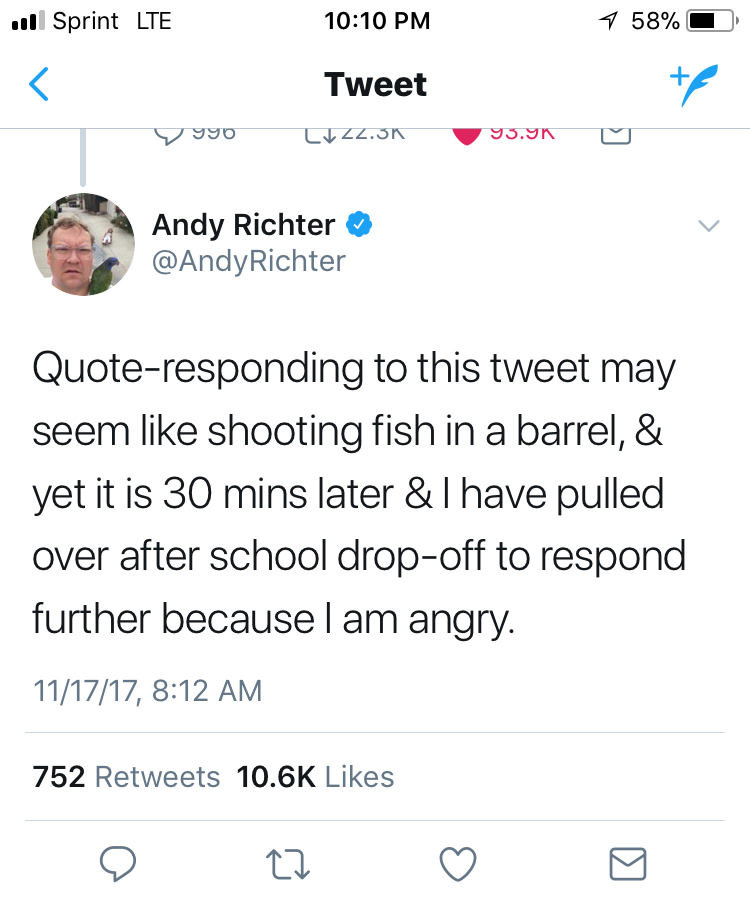Screen dimensions: 750x903
Task: Go back using the left chevron
Action: pyautogui.click(x=38, y=85)
